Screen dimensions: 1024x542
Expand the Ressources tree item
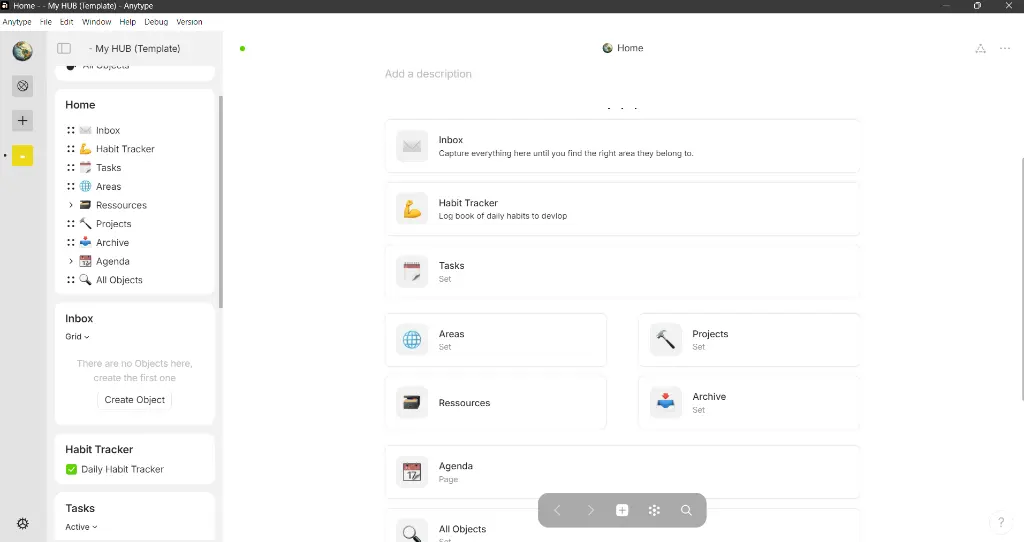pos(71,205)
